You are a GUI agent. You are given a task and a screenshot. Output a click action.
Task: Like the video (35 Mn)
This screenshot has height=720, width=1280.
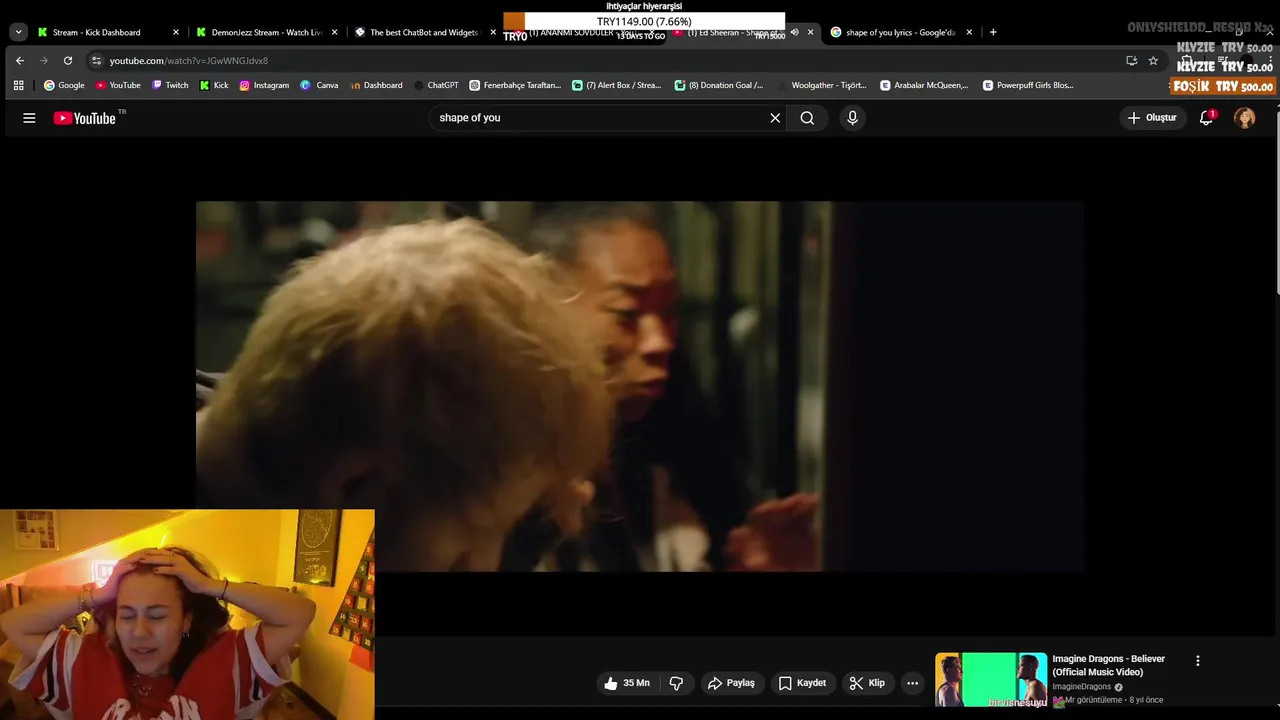627,683
